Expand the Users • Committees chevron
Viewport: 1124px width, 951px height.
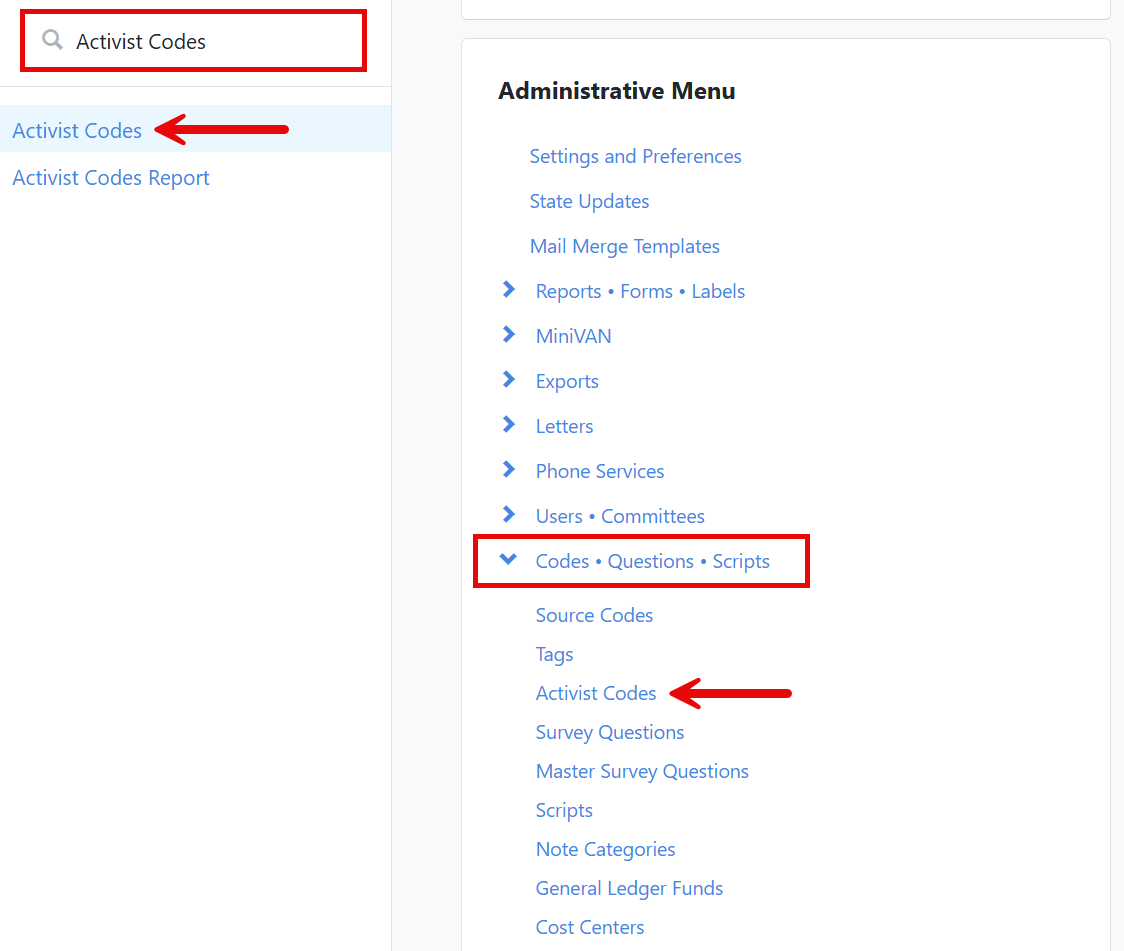[509, 515]
